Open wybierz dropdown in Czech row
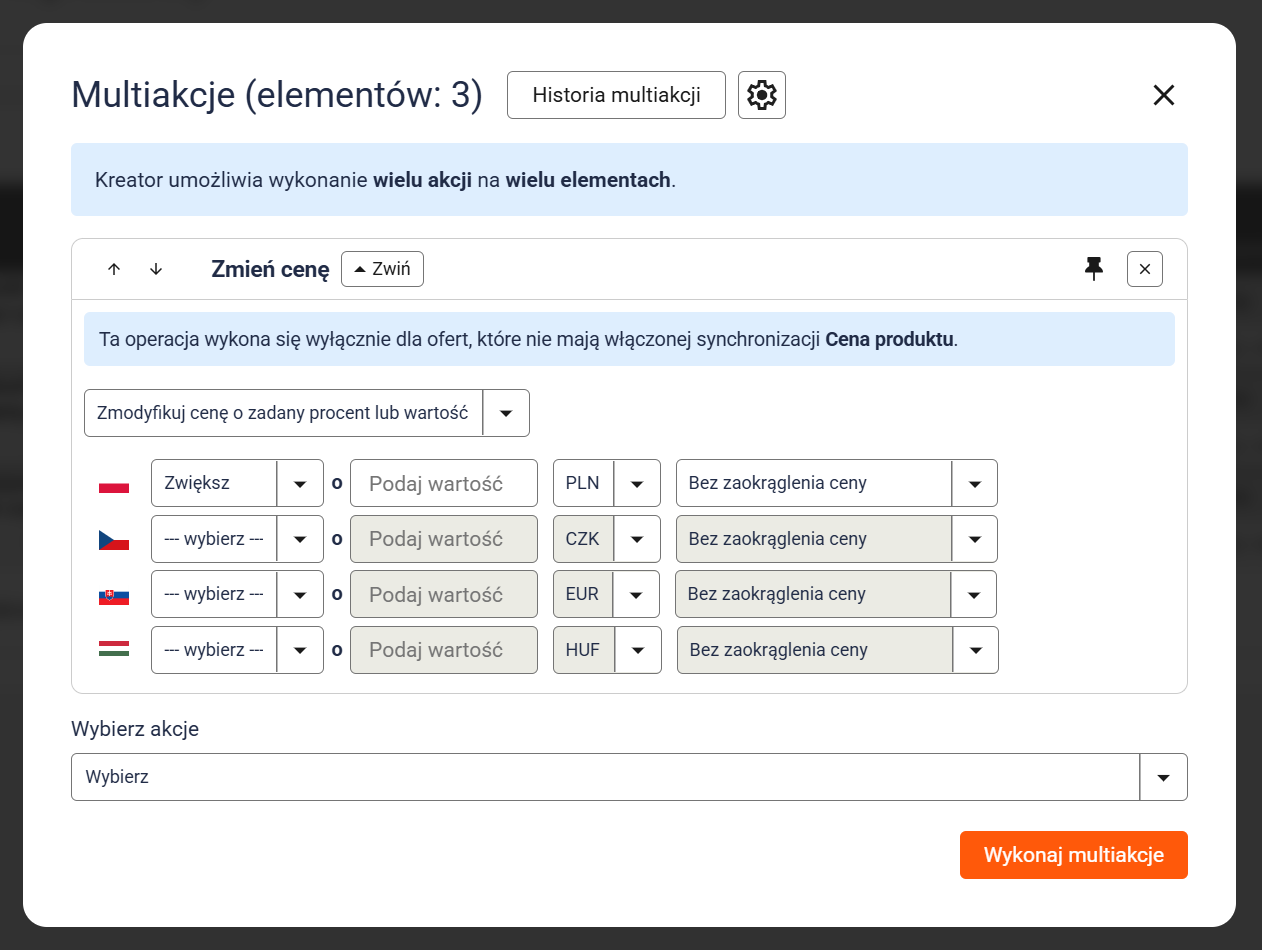1262x950 pixels. click(x=237, y=539)
